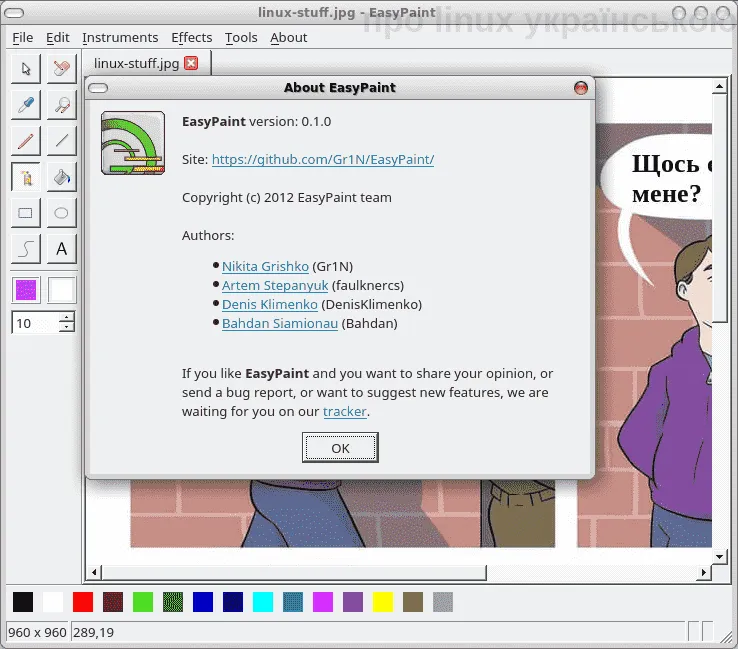Screen dimensions: 738x649
Task: Pick white from the bottom palette
Action: click(x=53, y=602)
